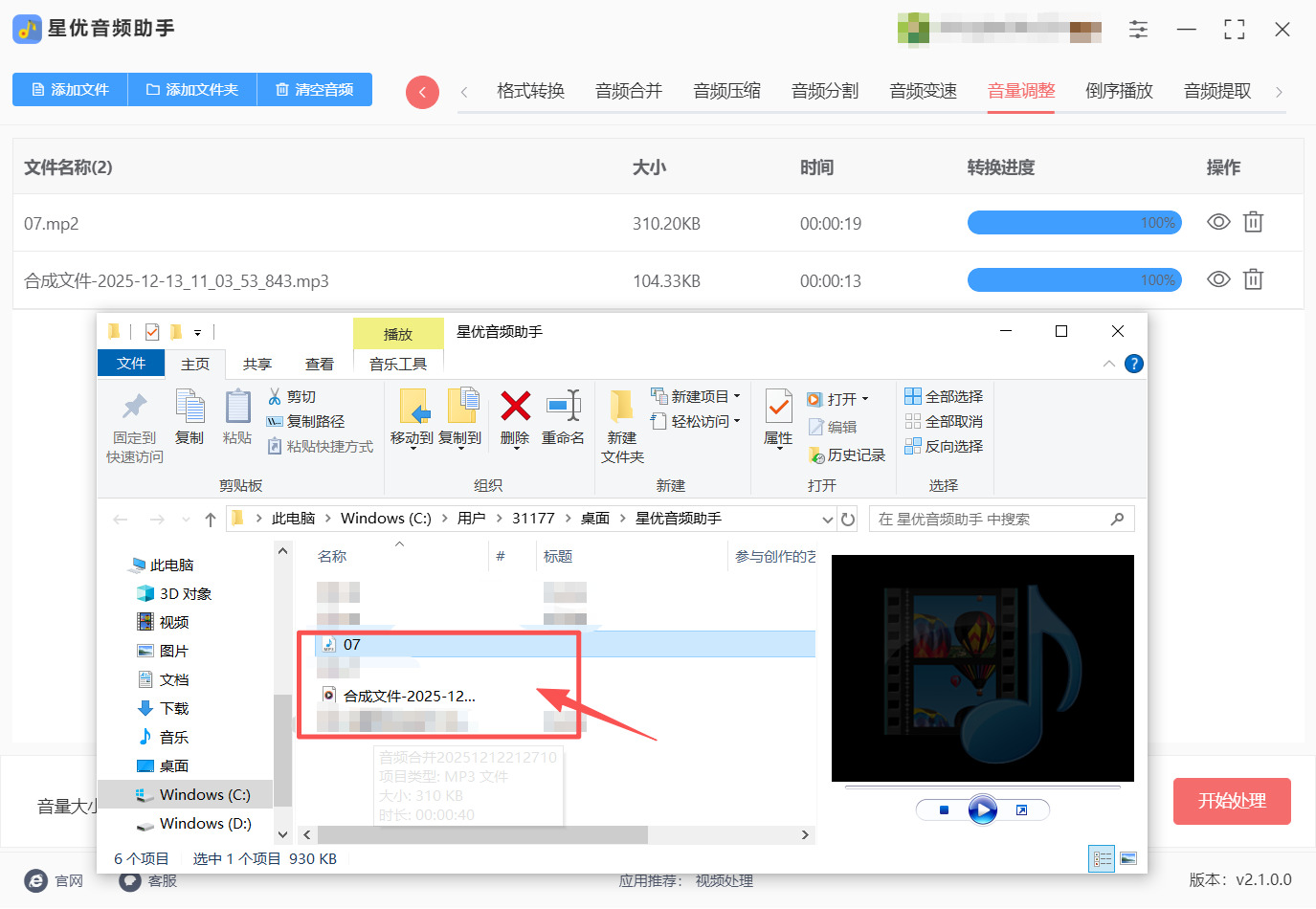This screenshot has height=909, width=1316.
Task: Click the 开始处理 start processing button
Action: (x=1232, y=801)
